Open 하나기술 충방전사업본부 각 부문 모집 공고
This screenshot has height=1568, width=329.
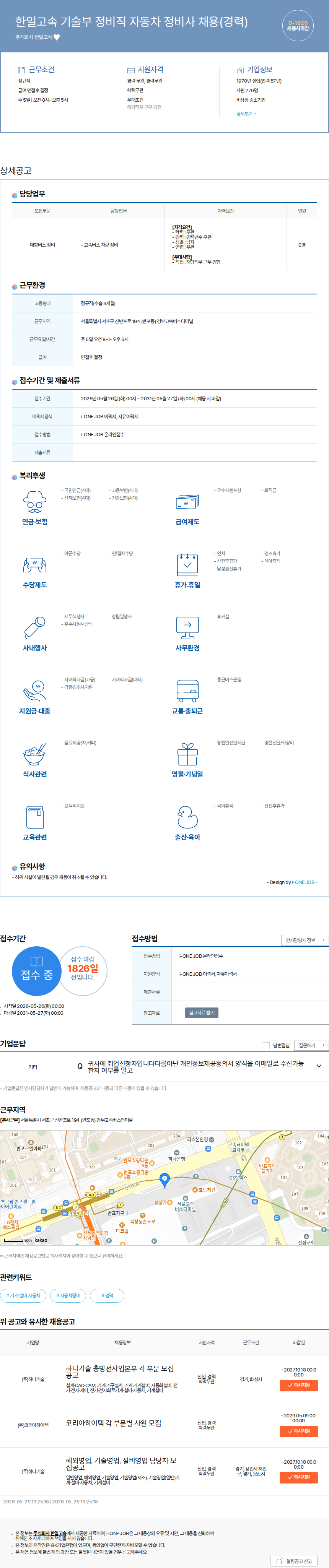(x=120, y=1372)
